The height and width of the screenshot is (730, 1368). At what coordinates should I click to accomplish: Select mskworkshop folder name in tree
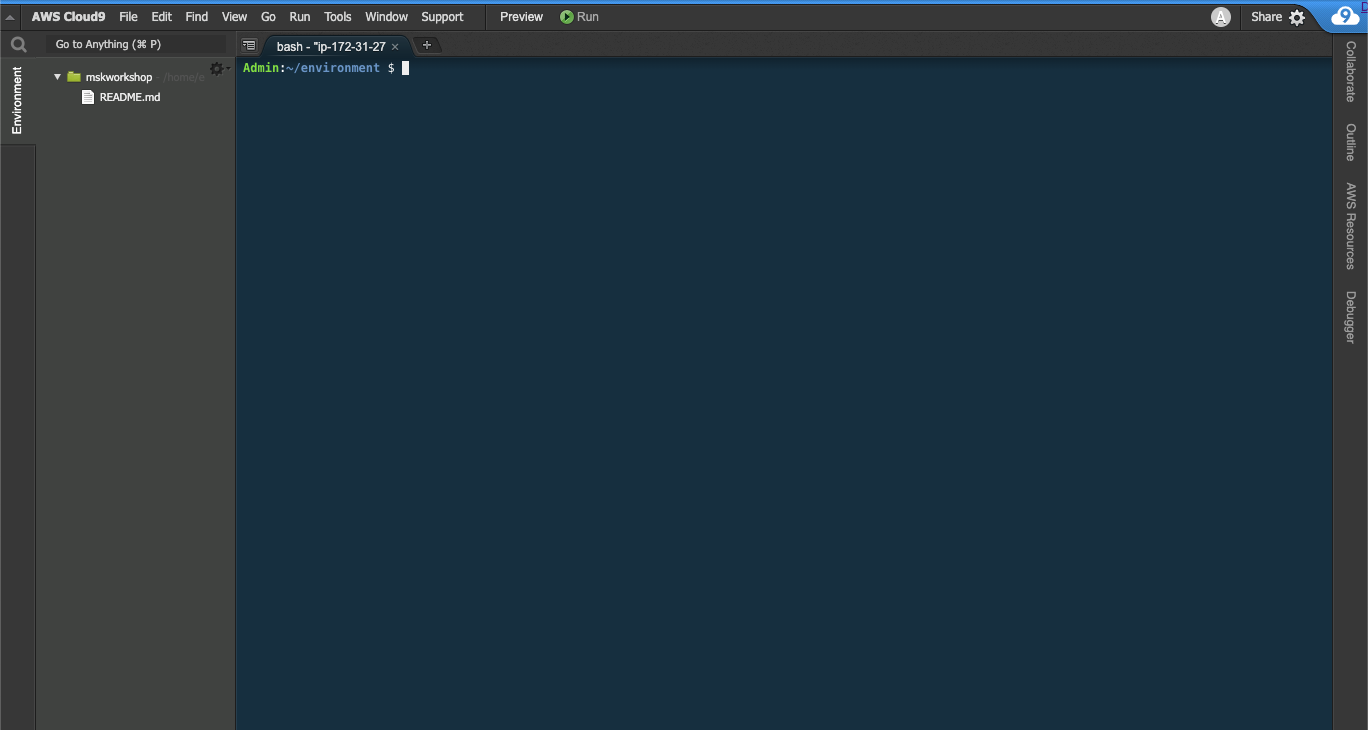click(x=119, y=77)
